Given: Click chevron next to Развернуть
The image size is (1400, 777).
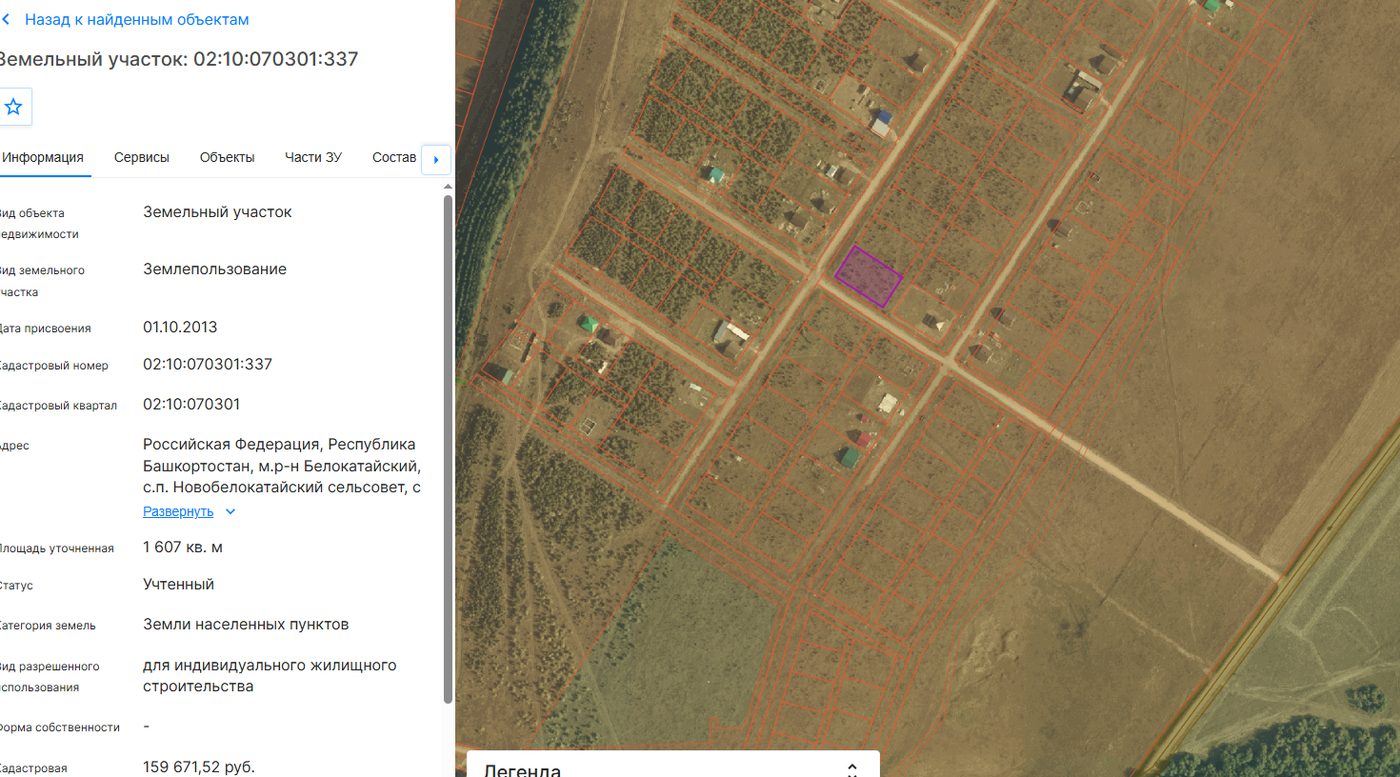Looking at the screenshot, I should click(230, 511).
